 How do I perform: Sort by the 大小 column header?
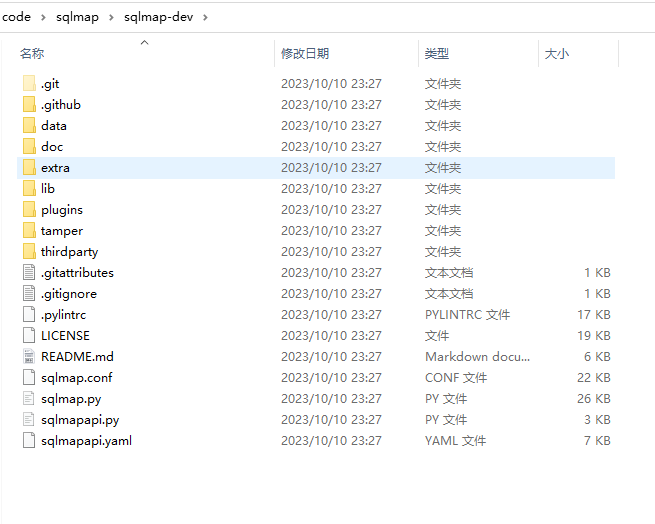[x=556, y=54]
